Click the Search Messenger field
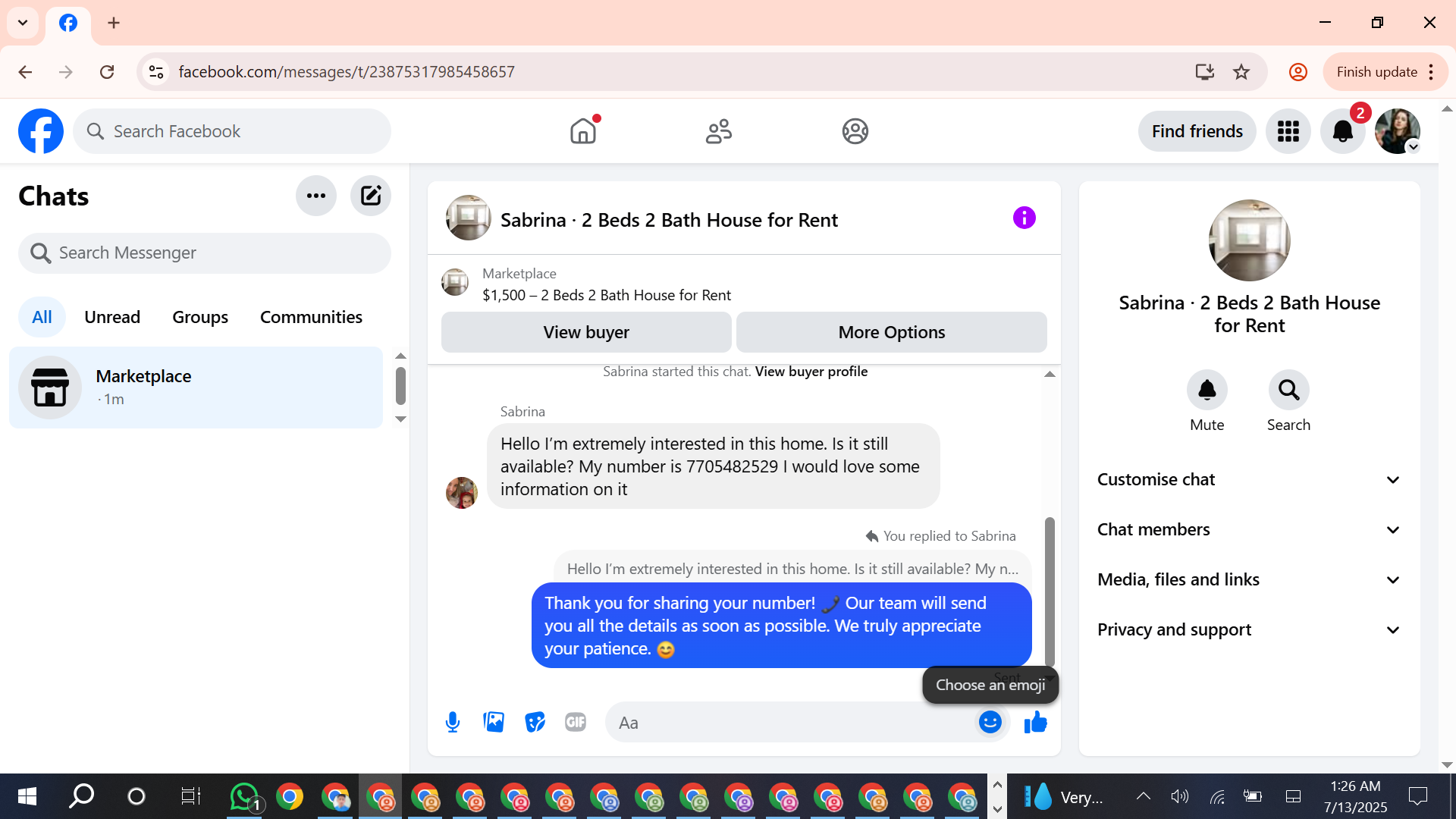The height and width of the screenshot is (819, 1456). point(205,253)
